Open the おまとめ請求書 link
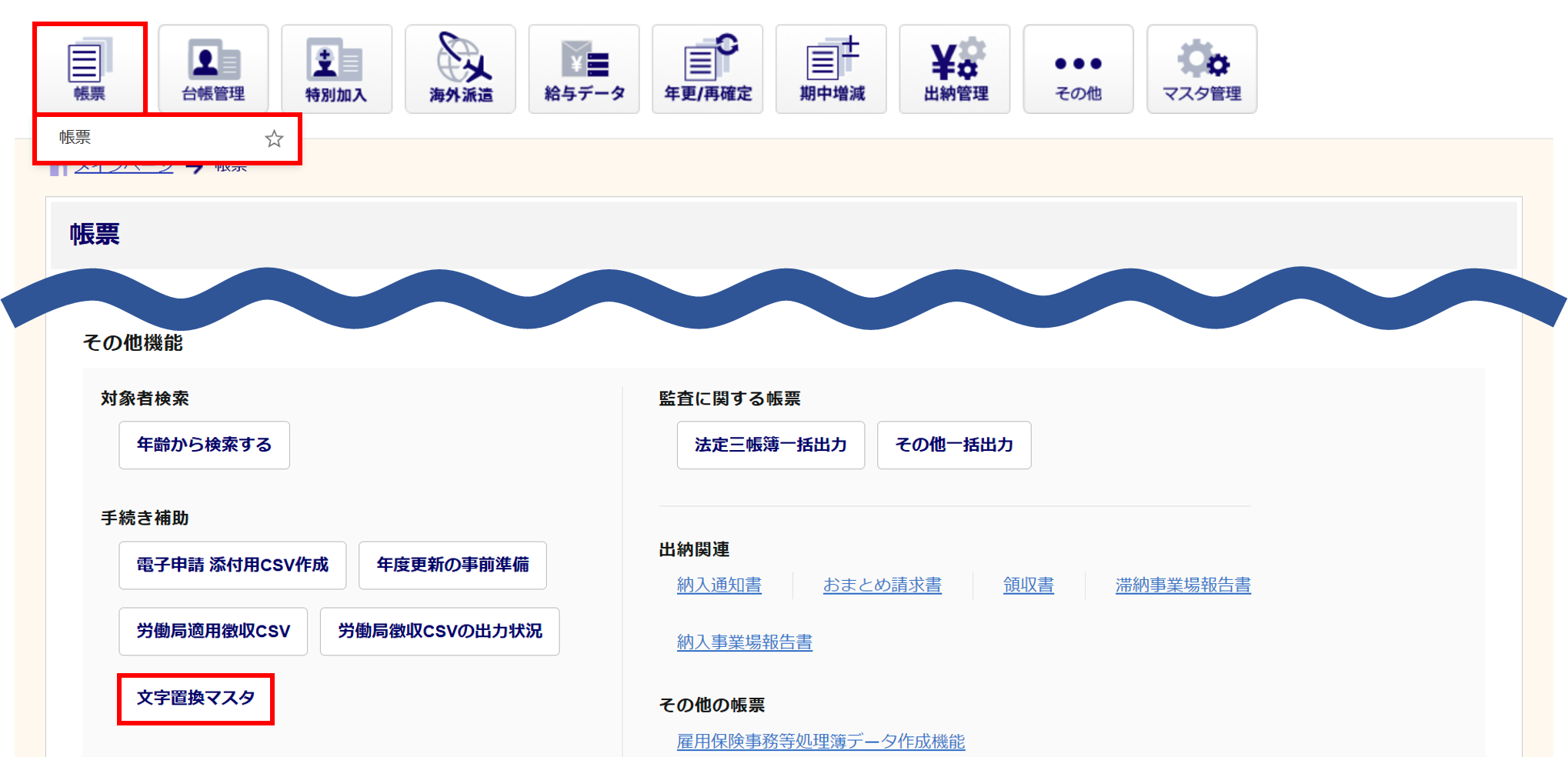 pos(882,585)
